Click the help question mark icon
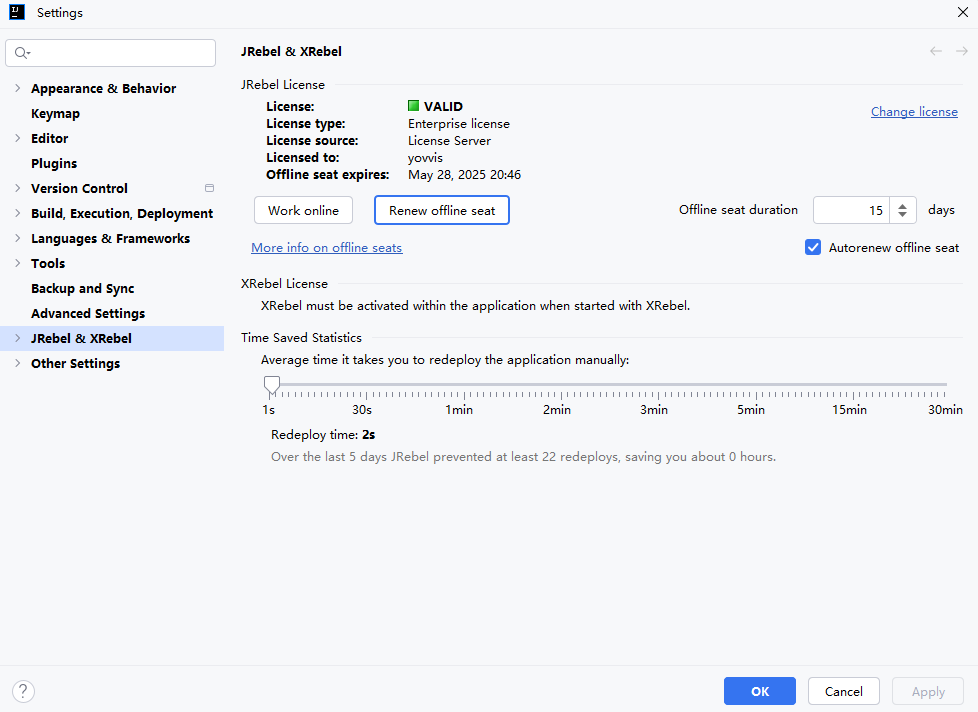 point(23,691)
